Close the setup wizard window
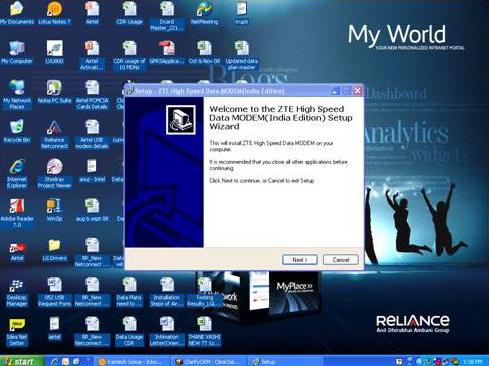 click(357, 91)
